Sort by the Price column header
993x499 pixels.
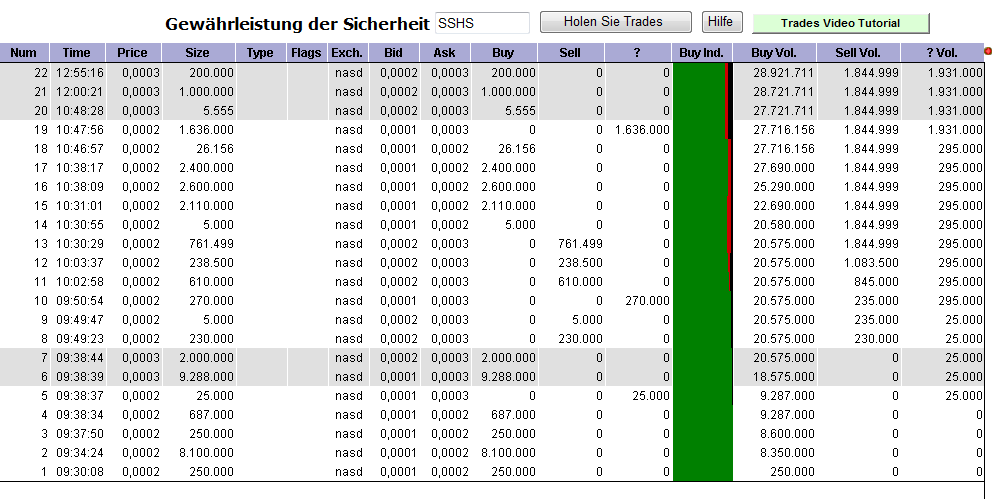(132, 53)
